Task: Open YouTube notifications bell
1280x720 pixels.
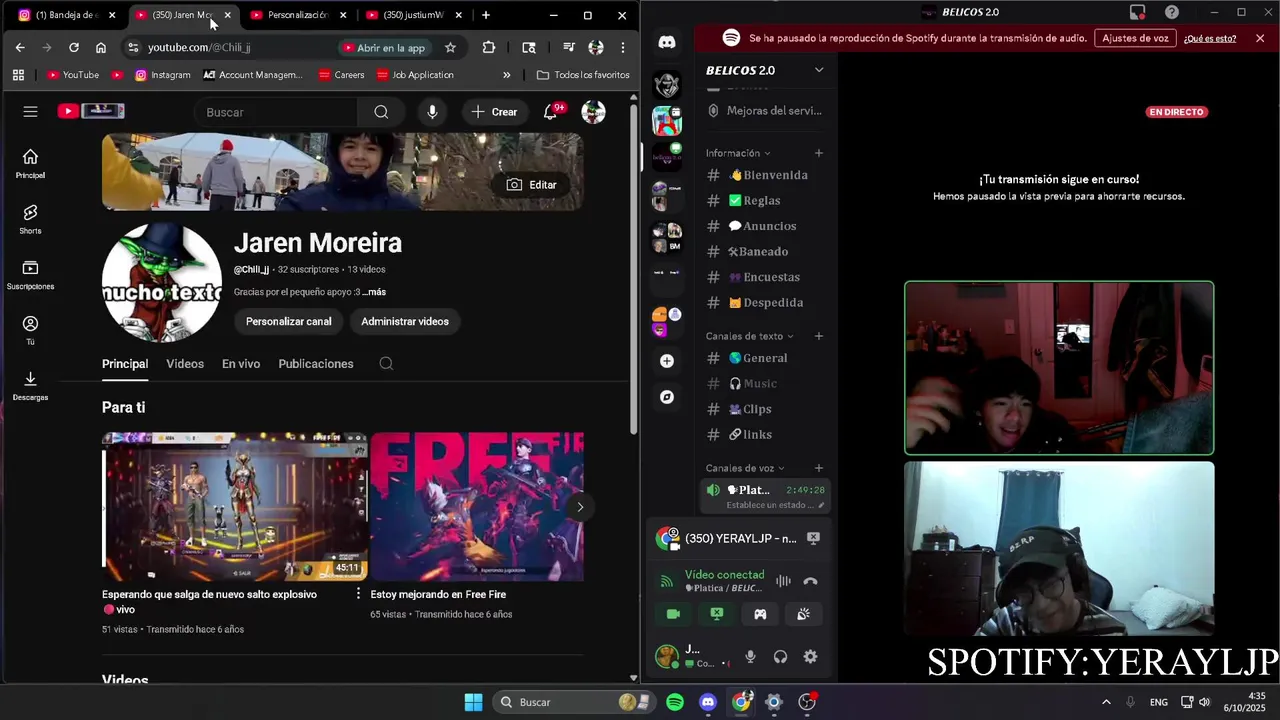Action: point(550,112)
